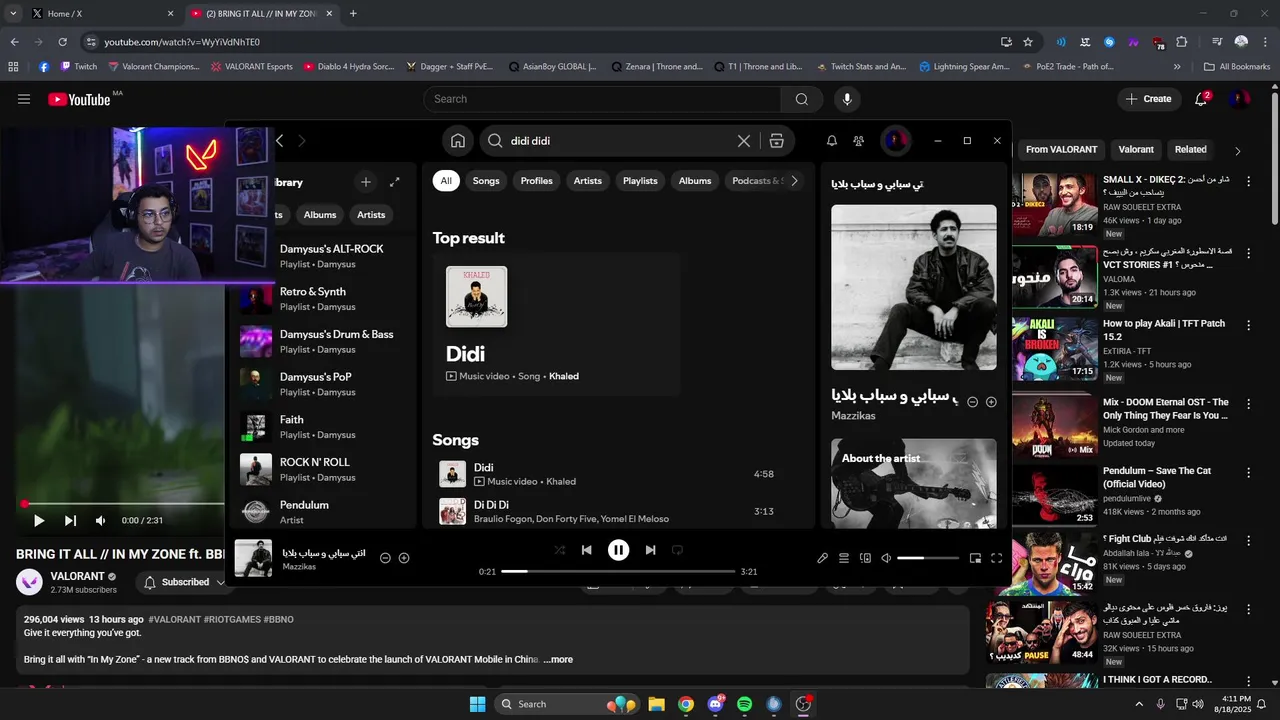The image size is (1280, 720).
Task: Open the Khaled artist link in Top result
Action: (564, 376)
